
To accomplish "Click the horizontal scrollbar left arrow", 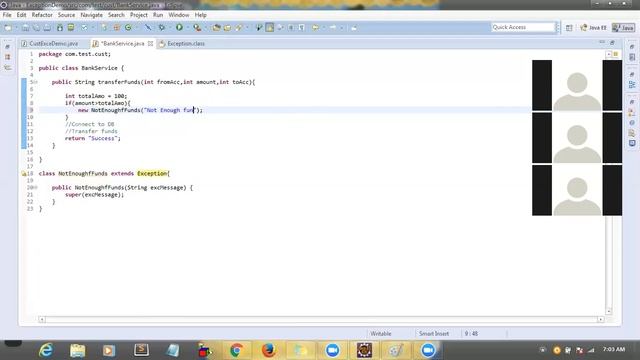I will [42, 319].
